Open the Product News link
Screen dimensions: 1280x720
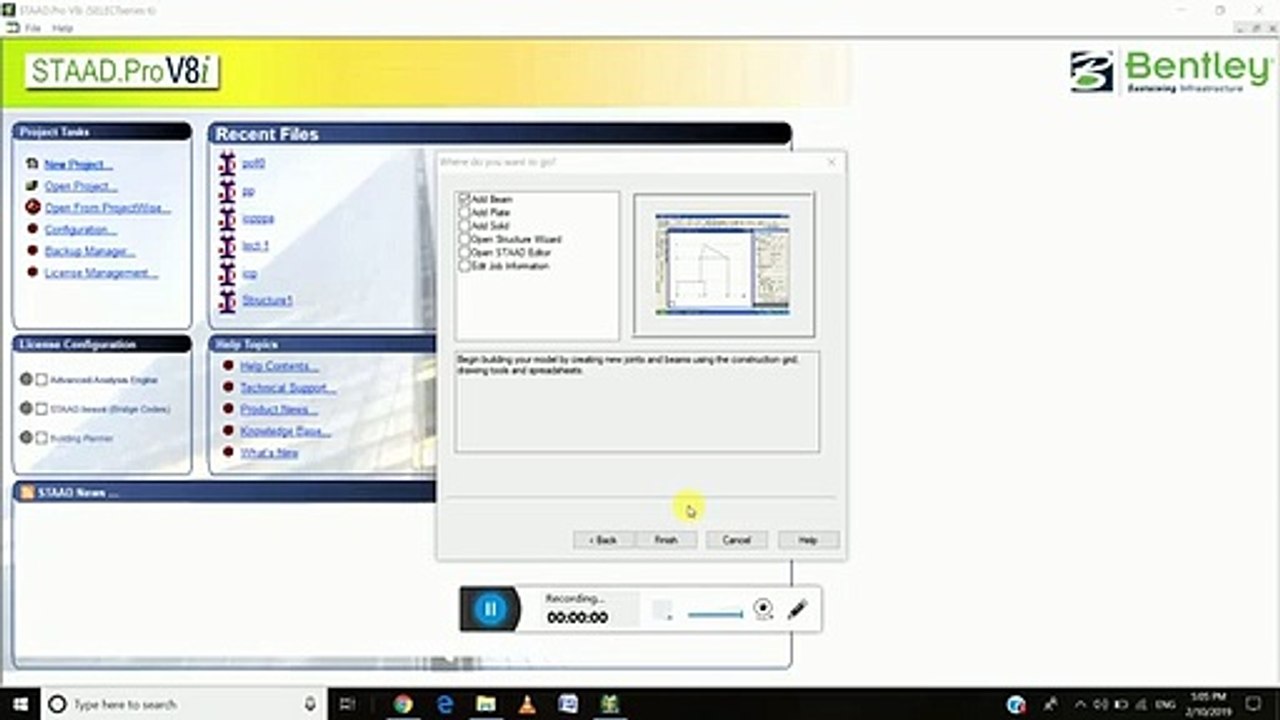279,410
